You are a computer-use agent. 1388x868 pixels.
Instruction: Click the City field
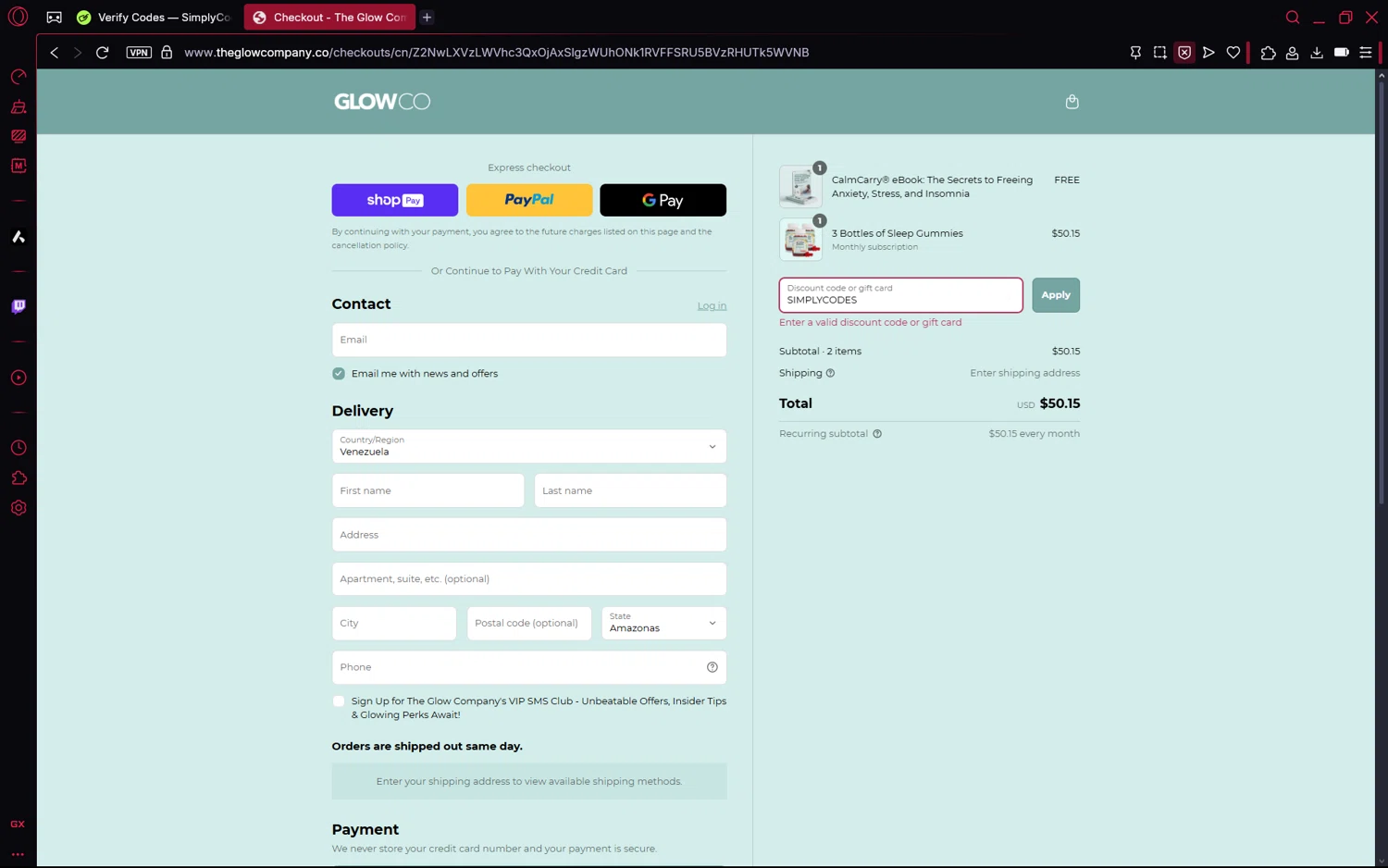click(394, 623)
